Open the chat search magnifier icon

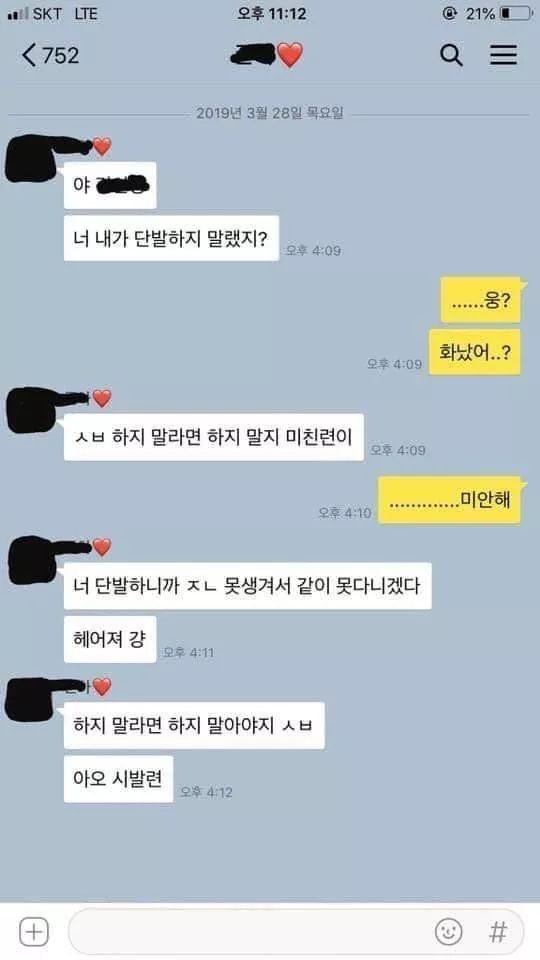[451, 55]
